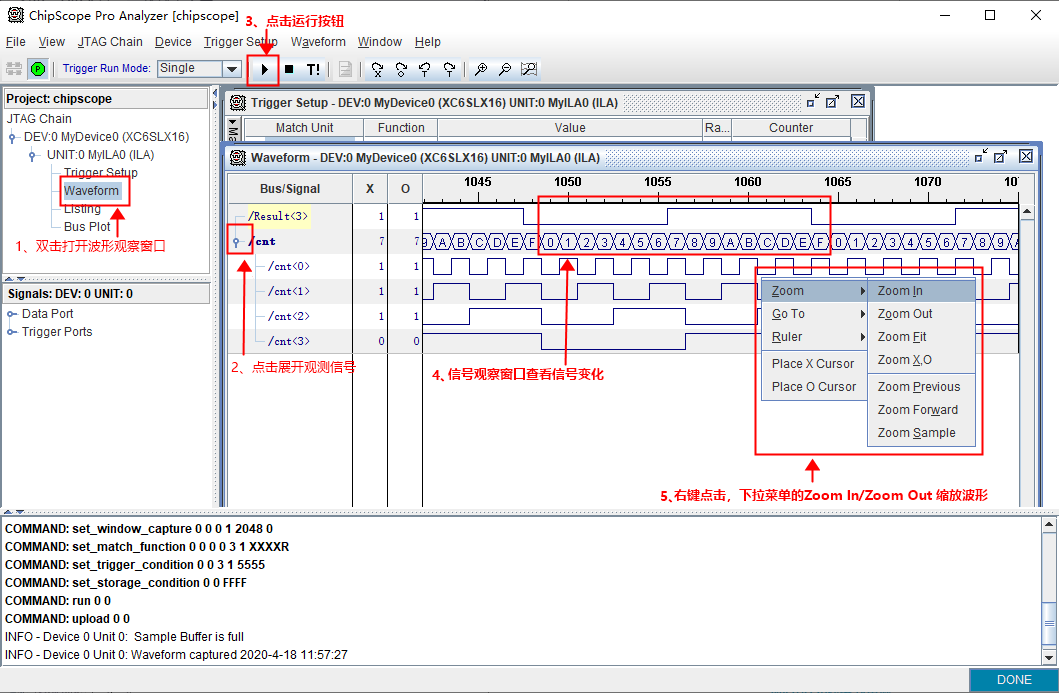Screen dimensions: 1059x693
Task: Select Listing in the project tree
Action: tap(82, 209)
